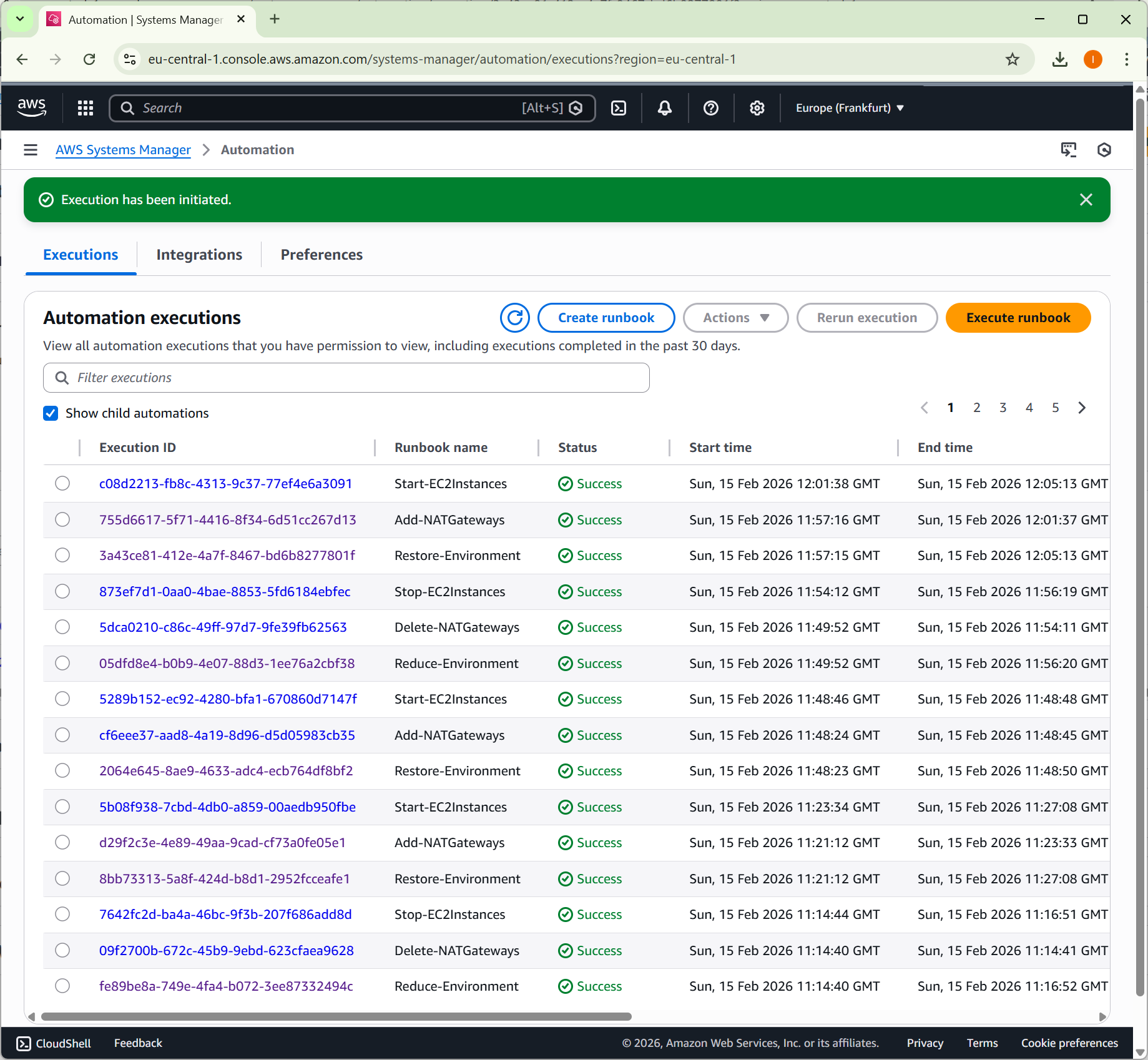Open the settings gear in AWS header
Viewport: 1148px width, 1060px height.
(757, 108)
